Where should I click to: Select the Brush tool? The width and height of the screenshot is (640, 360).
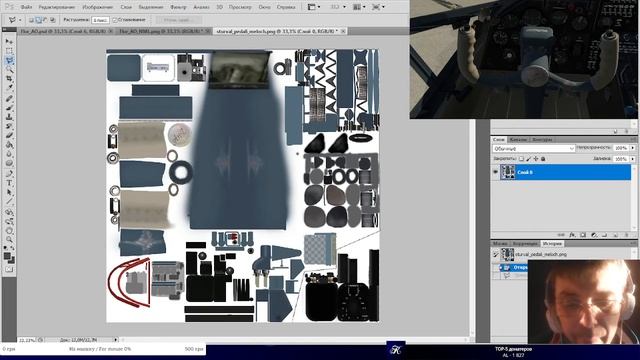tap(9, 108)
